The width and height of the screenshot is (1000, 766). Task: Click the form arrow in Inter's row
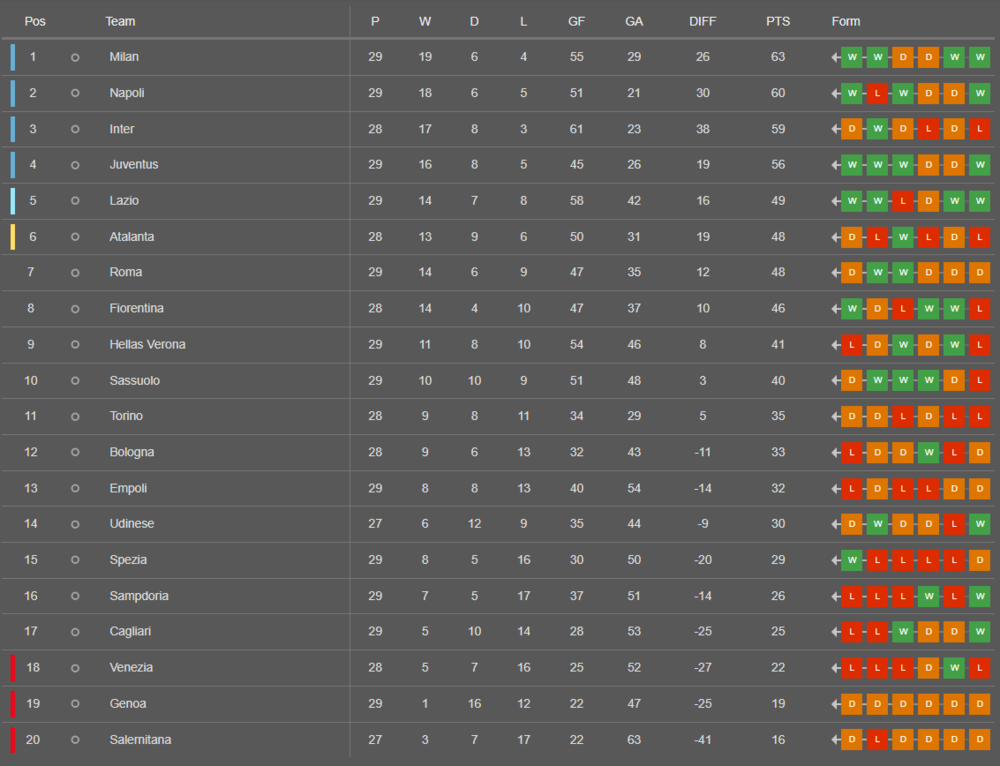836,129
